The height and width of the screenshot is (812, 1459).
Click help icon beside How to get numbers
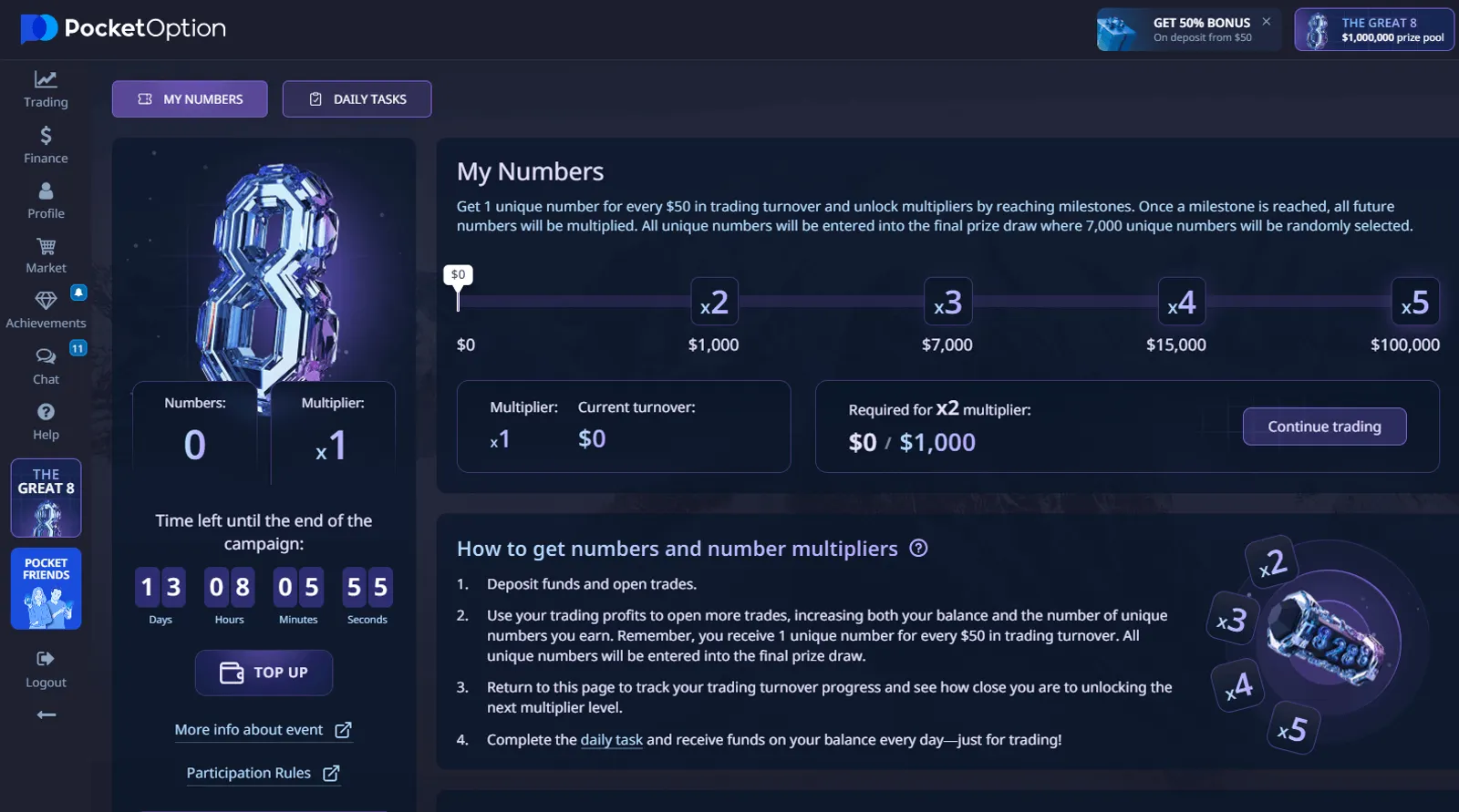click(918, 549)
